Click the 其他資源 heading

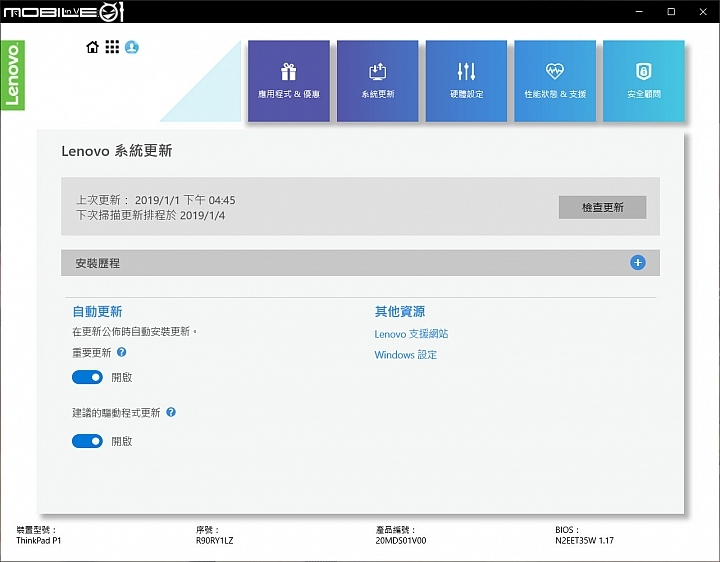click(x=399, y=312)
